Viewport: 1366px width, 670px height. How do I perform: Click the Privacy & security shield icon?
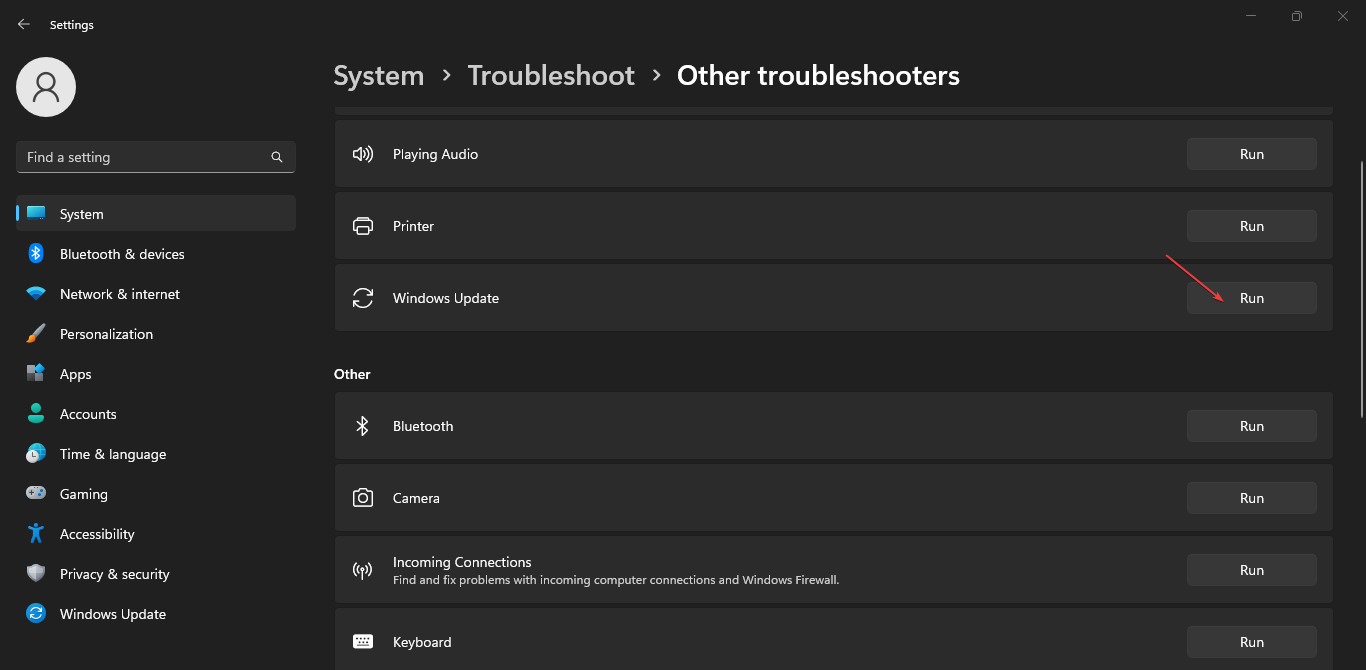point(36,574)
